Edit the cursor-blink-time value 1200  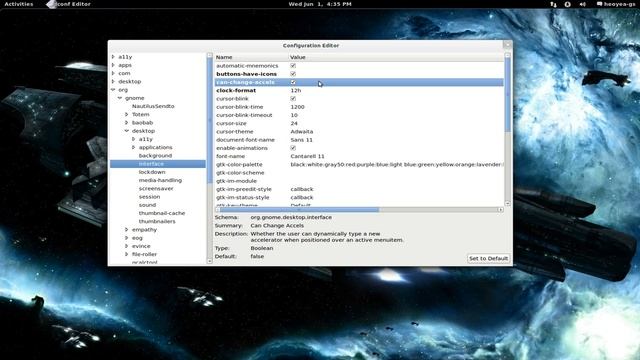(297, 107)
